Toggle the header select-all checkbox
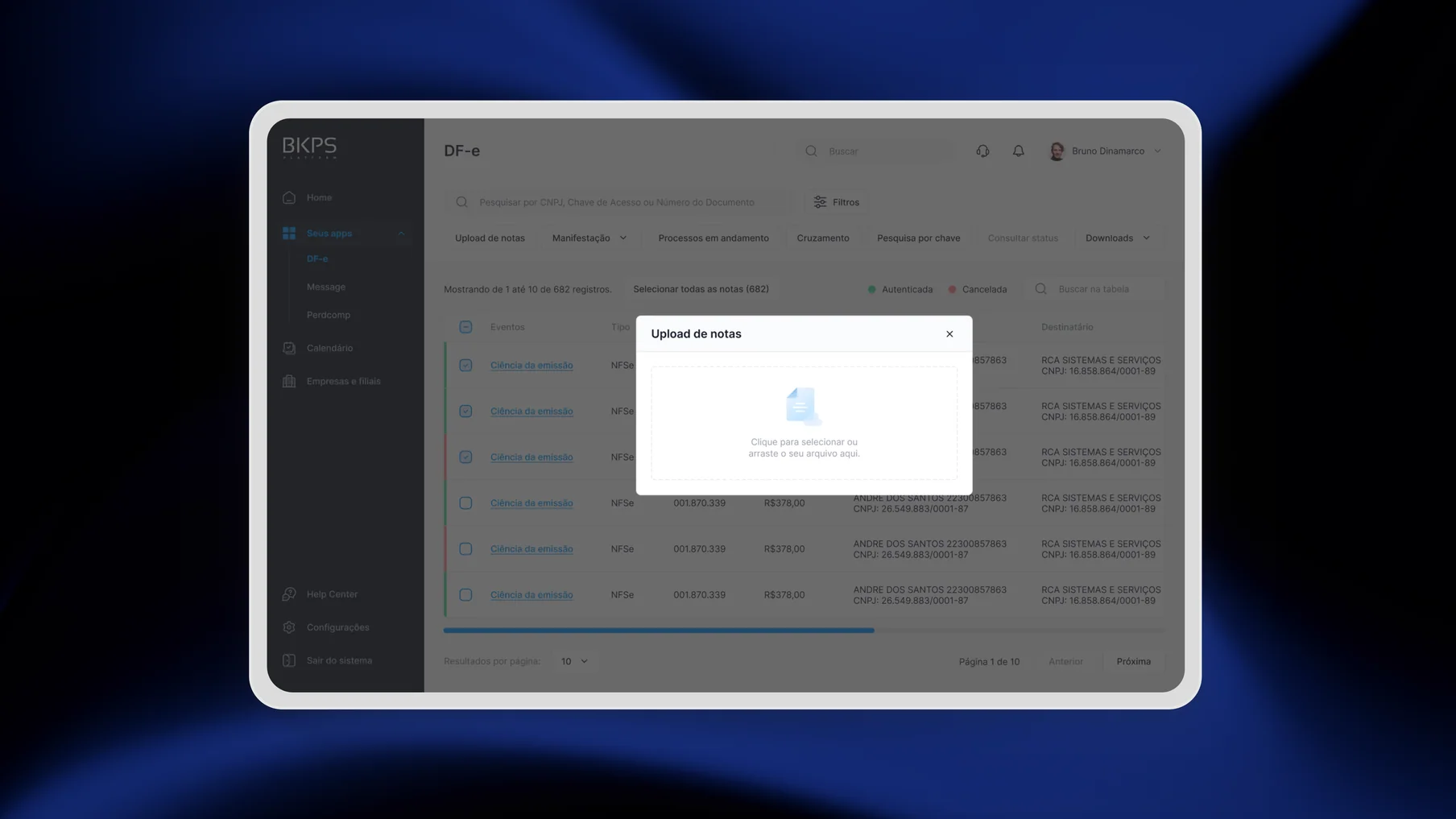This screenshot has width=1456, height=819. 465,327
